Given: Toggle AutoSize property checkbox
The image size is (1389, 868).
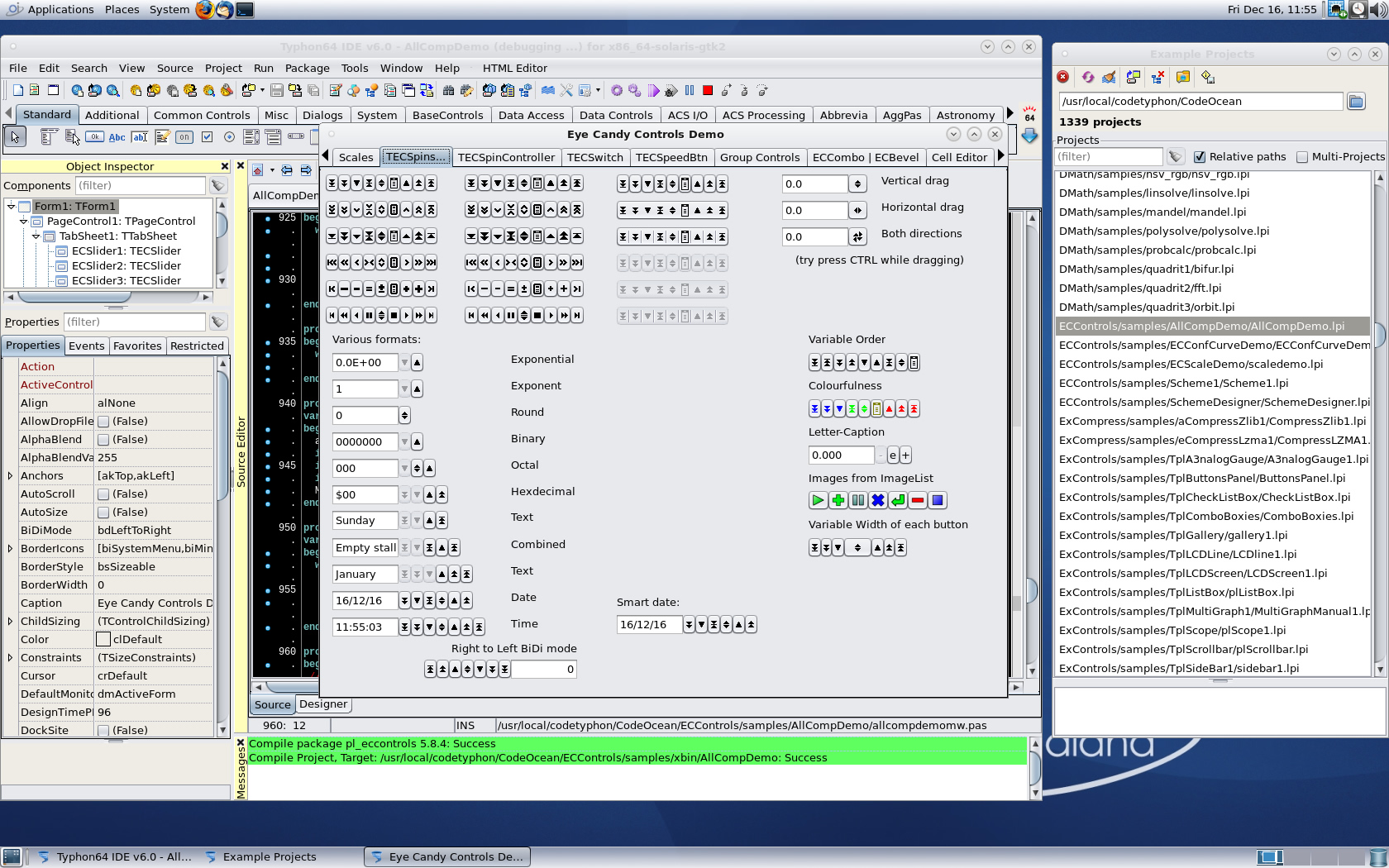Looking at the screenshot, I should 103,513.
